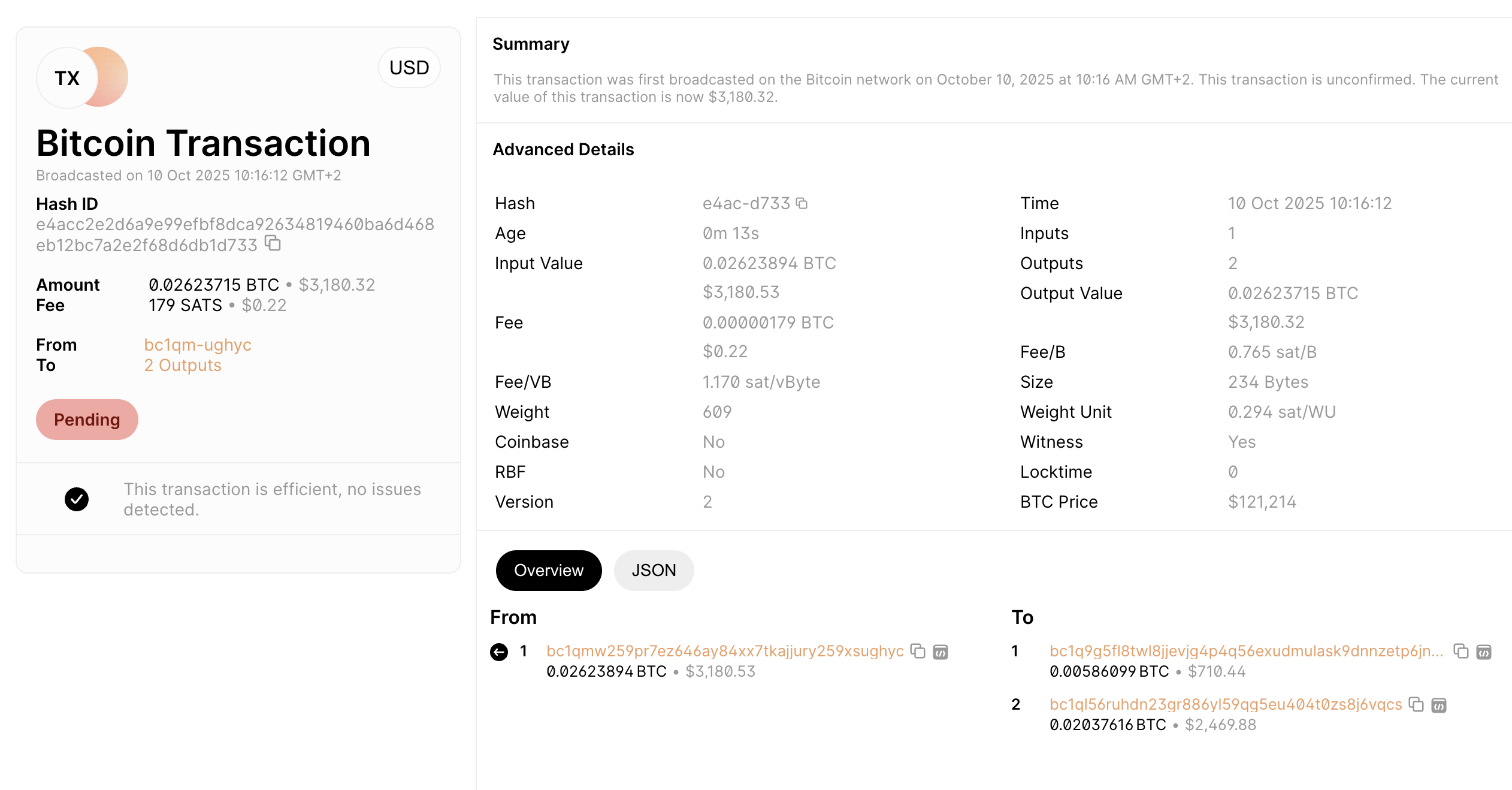
Task: Click the Size value 234 Bytes
Action: [x=1268, y=382]
